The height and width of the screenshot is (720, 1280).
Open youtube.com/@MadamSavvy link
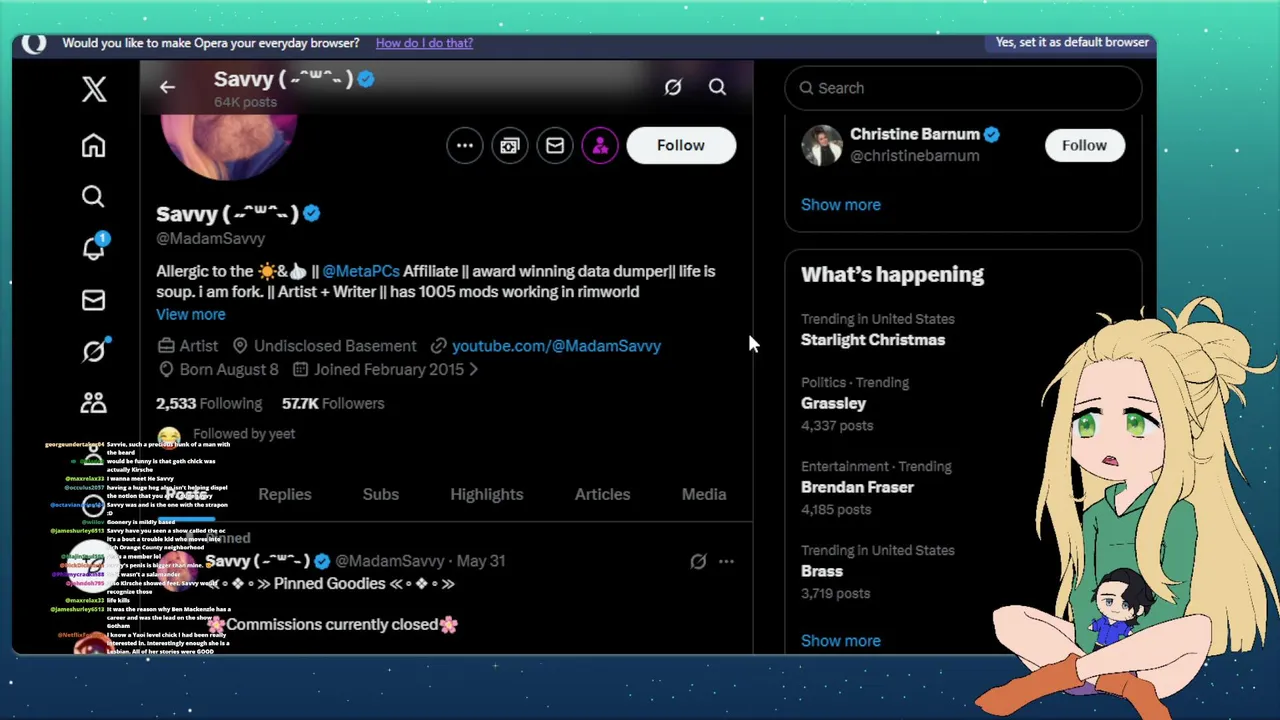click(x=556, y=346)
